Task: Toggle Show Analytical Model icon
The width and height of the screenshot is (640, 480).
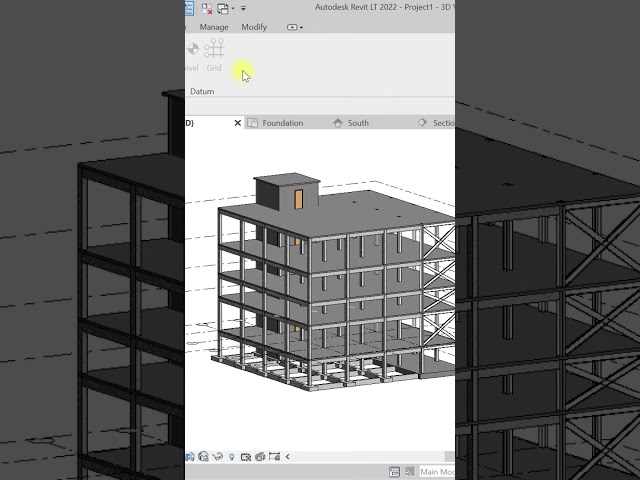Action: pos(260,457)
